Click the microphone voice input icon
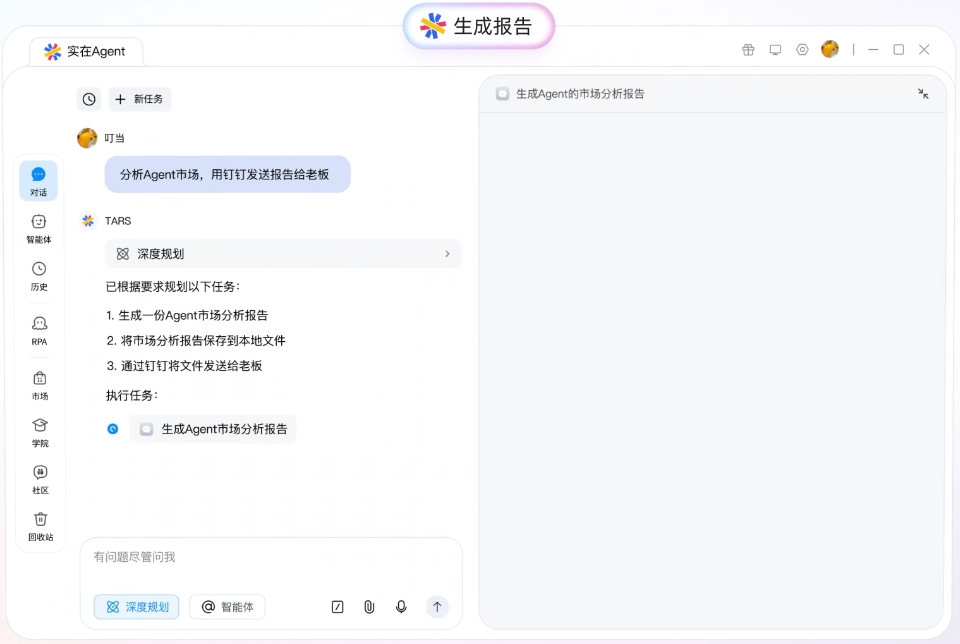Viewport: 960px width, 644px height. click(x=401, y=607)
